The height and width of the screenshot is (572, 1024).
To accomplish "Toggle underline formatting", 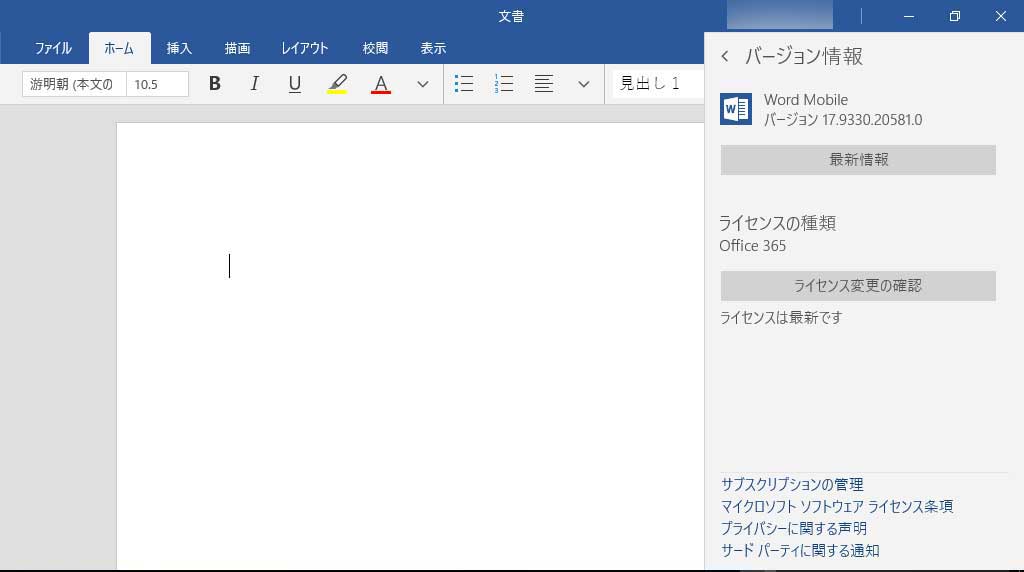I will (294, 84).
